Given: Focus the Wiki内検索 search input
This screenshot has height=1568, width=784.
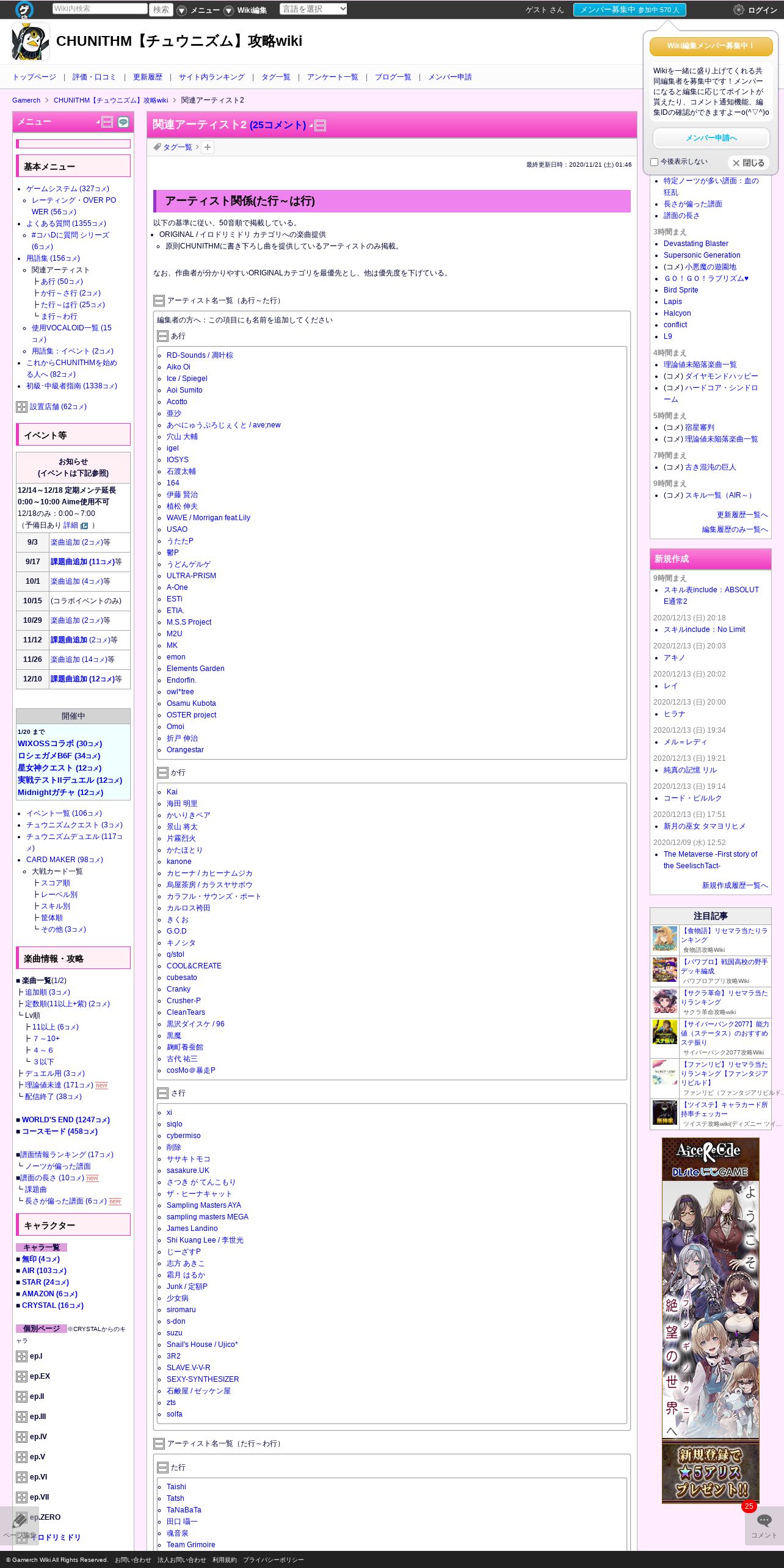Looking at the screenshot, I should point(100,9).
